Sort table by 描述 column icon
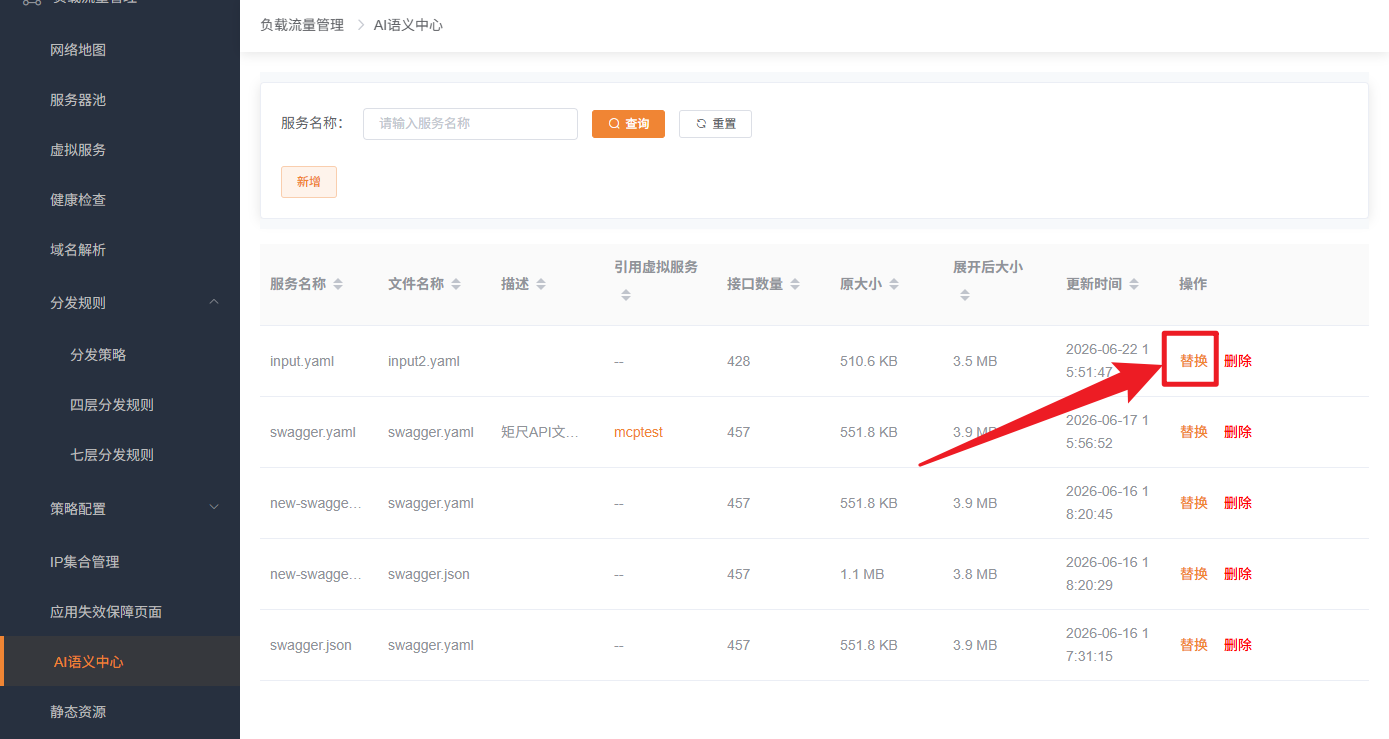The image size is (1389, 739). coord(541,284)
